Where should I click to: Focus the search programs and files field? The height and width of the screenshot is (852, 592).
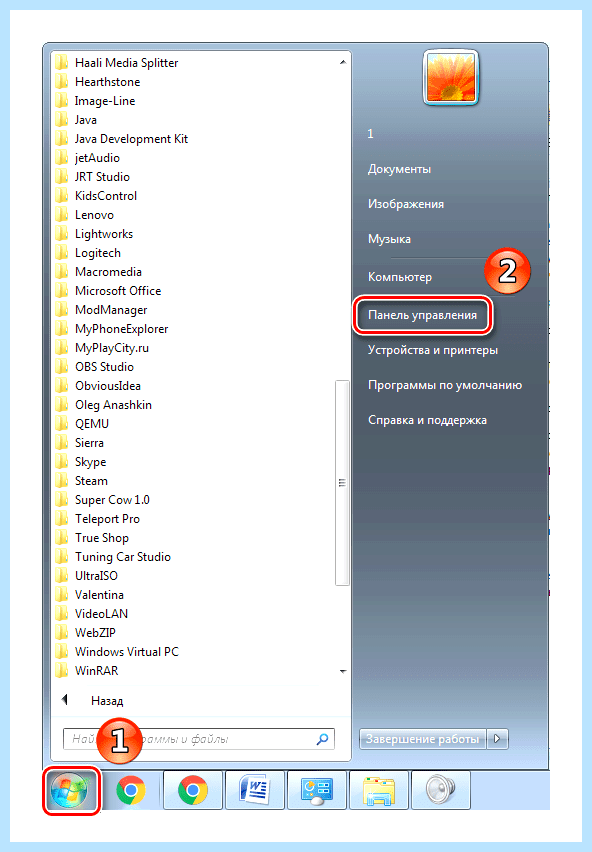199,738
